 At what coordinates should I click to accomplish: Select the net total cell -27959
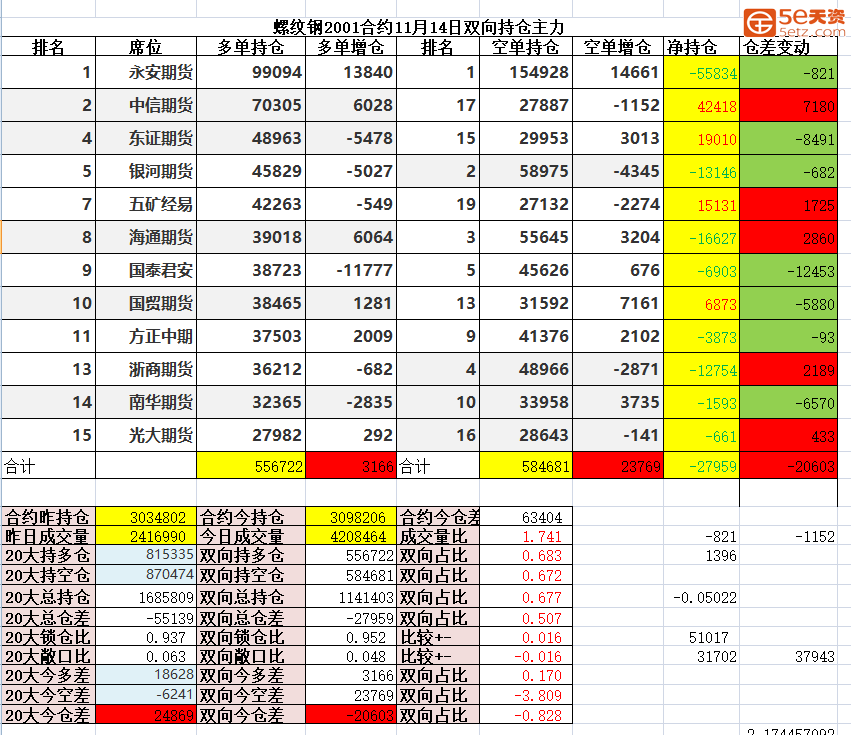(x=702, y=466)
